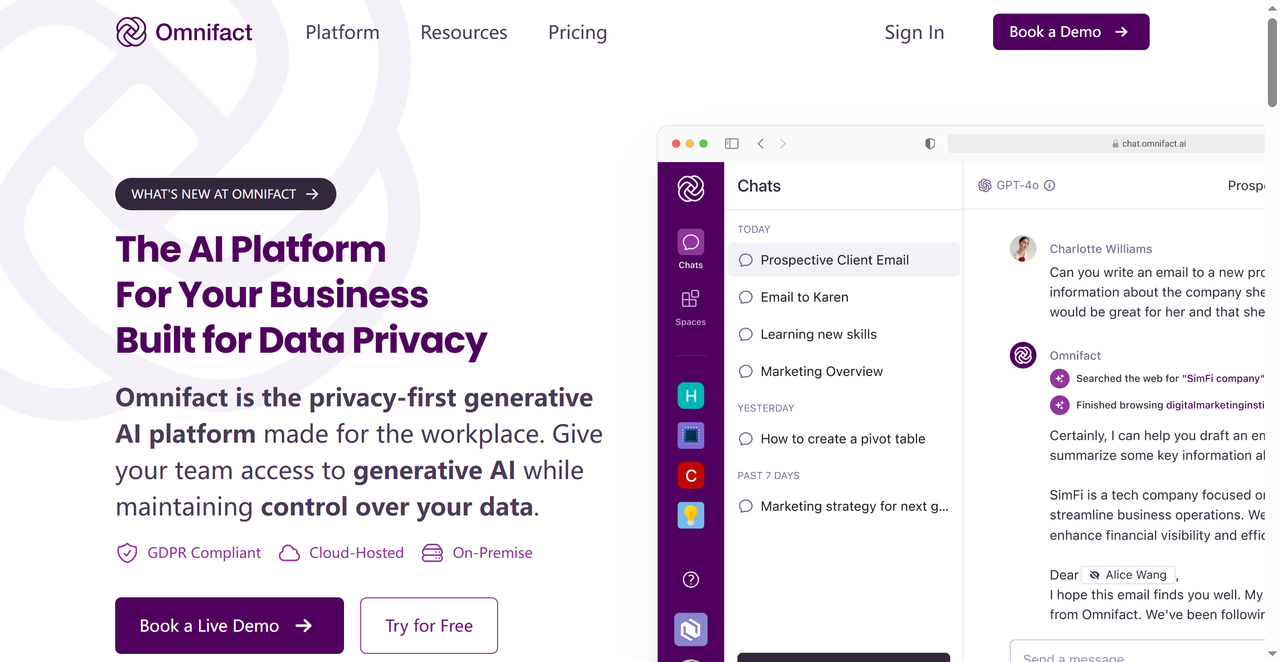The height and width of the screenshot is (662, 1280).
Task: Select the Prospective Client Email chat
Action: [x=843, y=260]
